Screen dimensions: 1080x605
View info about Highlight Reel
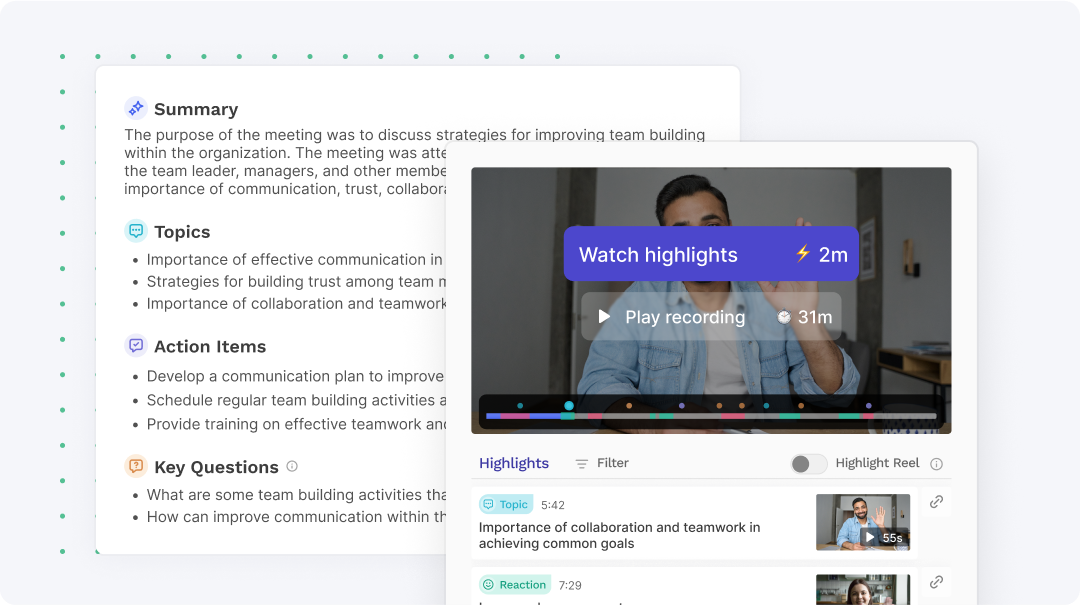[937, 463]
